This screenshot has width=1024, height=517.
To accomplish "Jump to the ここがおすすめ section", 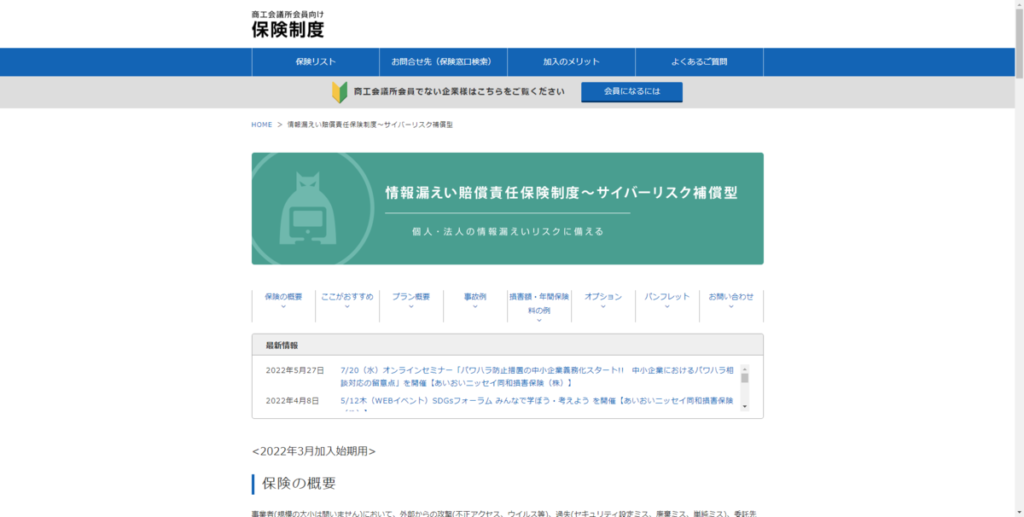I will point(347,296).
